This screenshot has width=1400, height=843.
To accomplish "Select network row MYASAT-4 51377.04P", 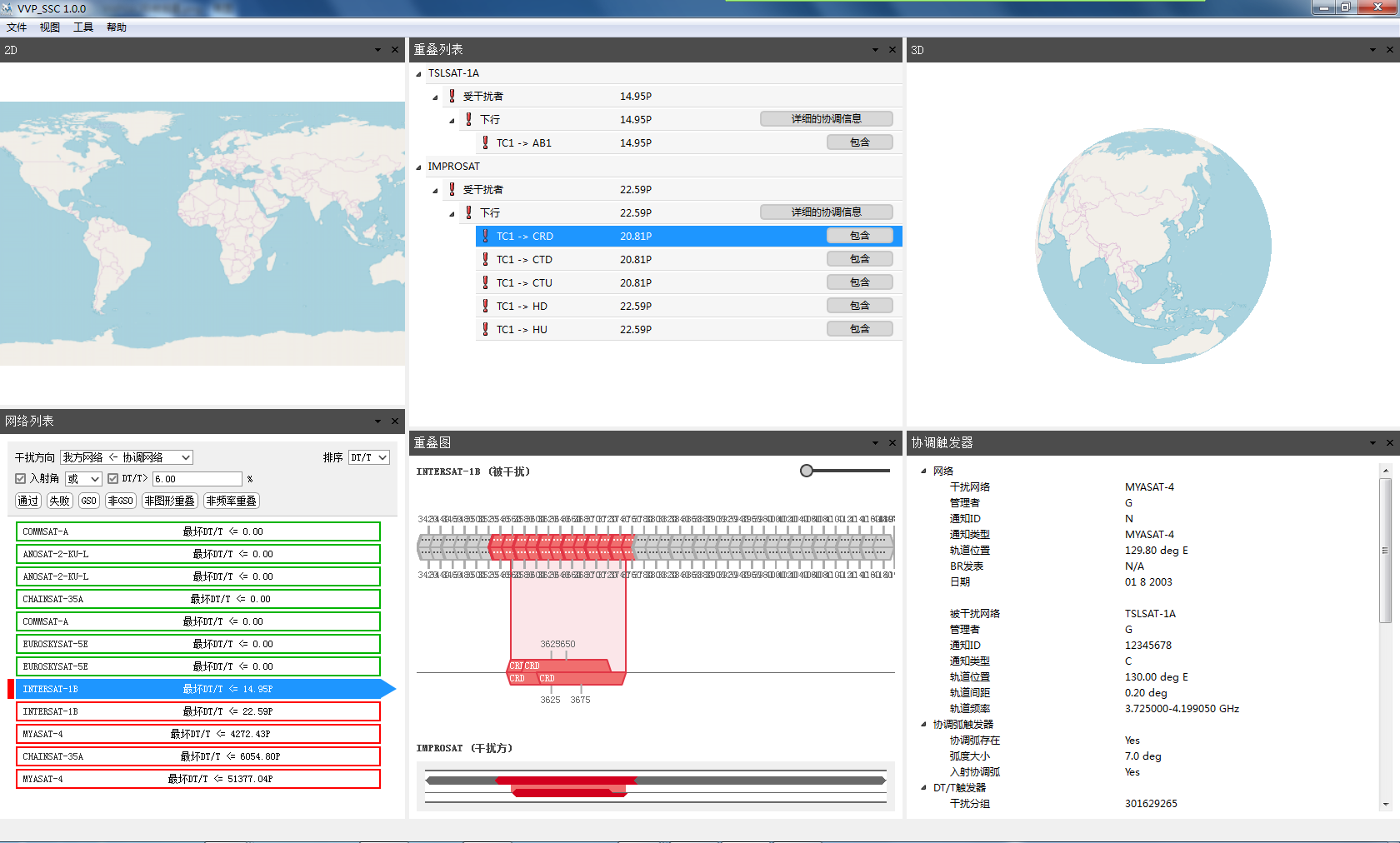I will click(198, 779).
